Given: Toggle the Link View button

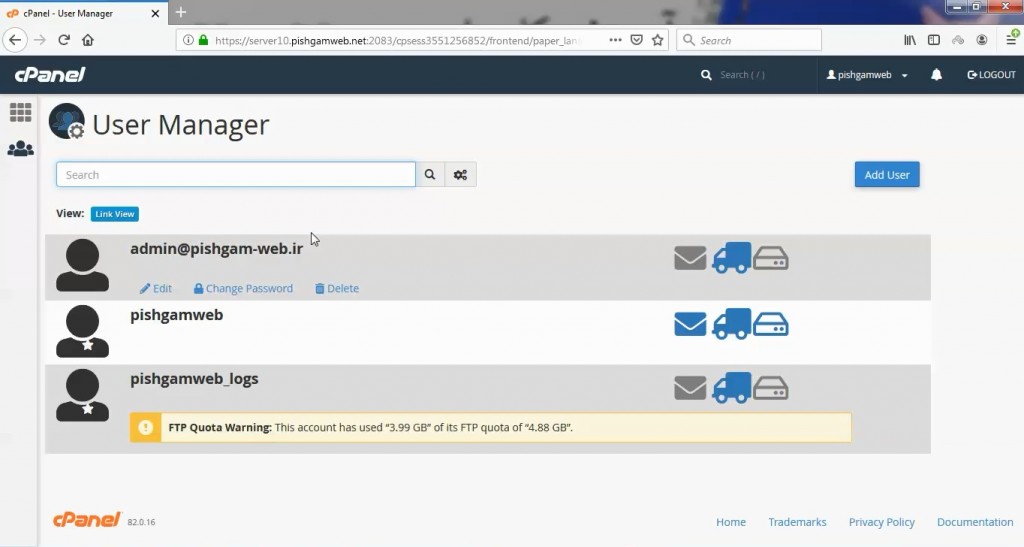Looking at the screenshot, I should (114, 214).
